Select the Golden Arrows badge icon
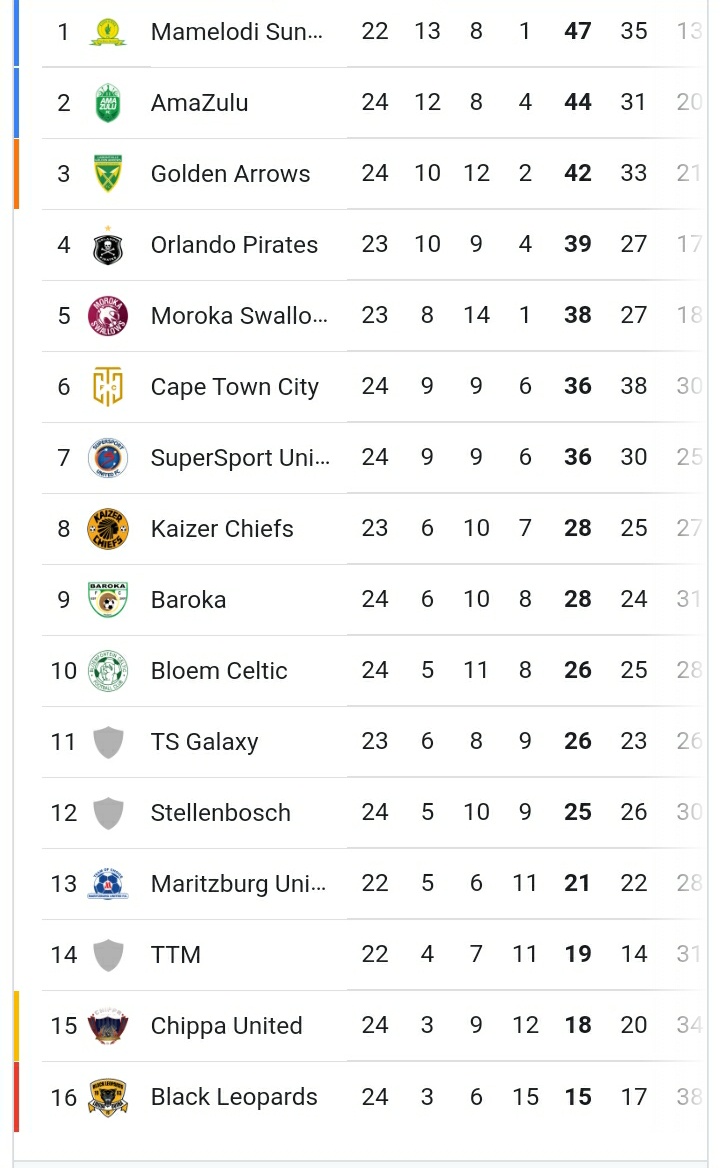The width and height of the screenshot is (720, 1168). click(x=108, y=174)
